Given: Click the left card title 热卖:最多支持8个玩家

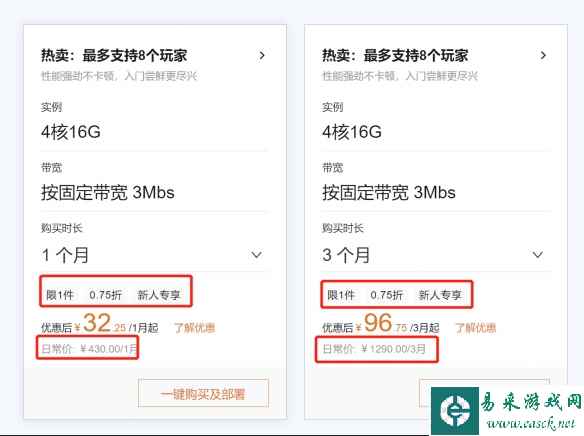Looking at the screenshot, I should (114, 56).
